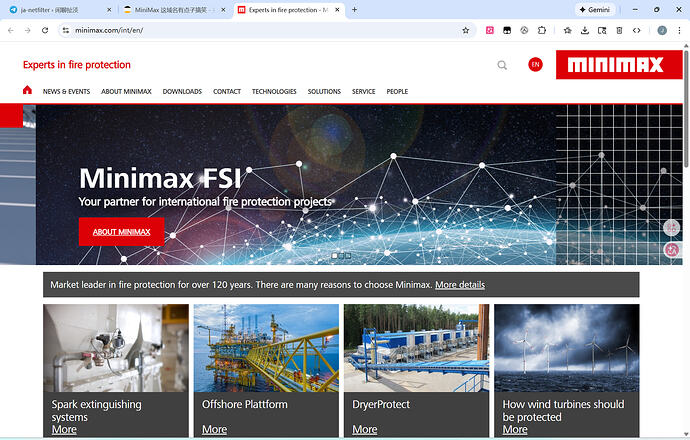
Task: Open the EN language selector
Action: pos(535,65)
